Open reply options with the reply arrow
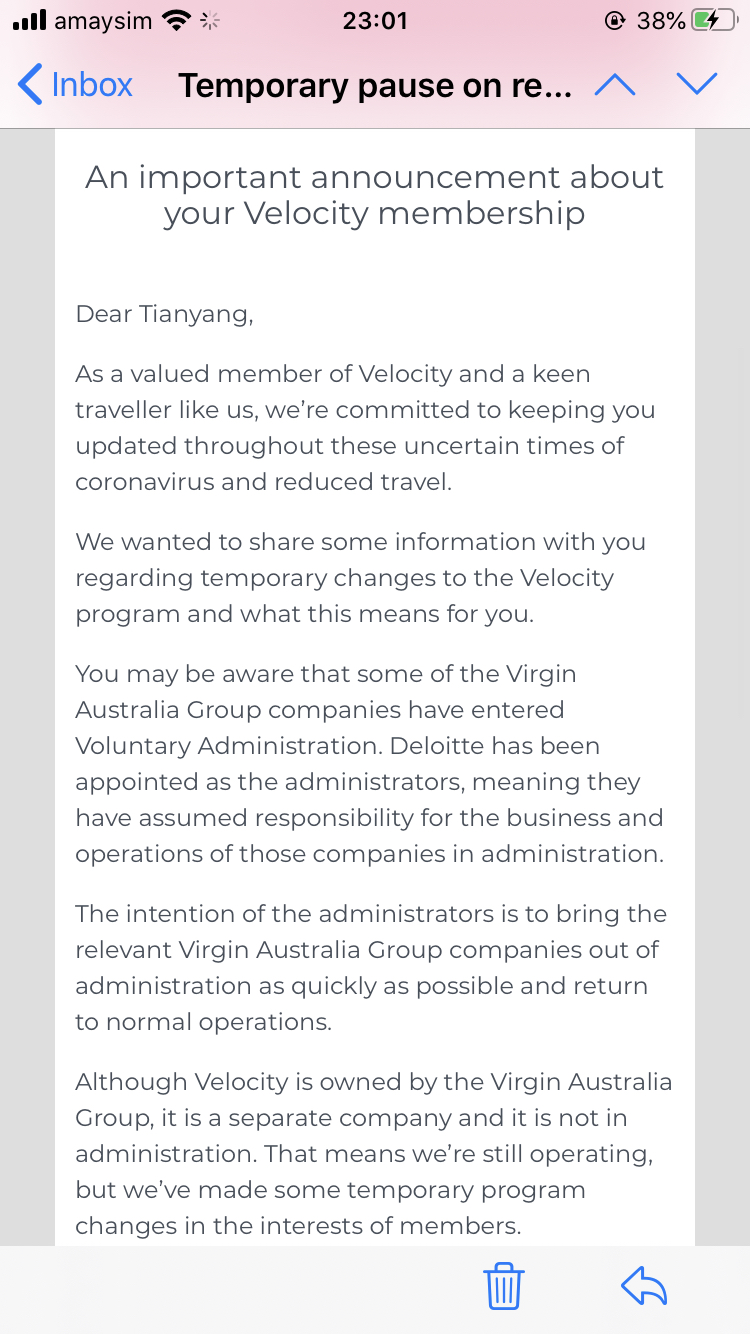Image resolution: width=750 pixels, height=1334 pixels. (644, 1286)
